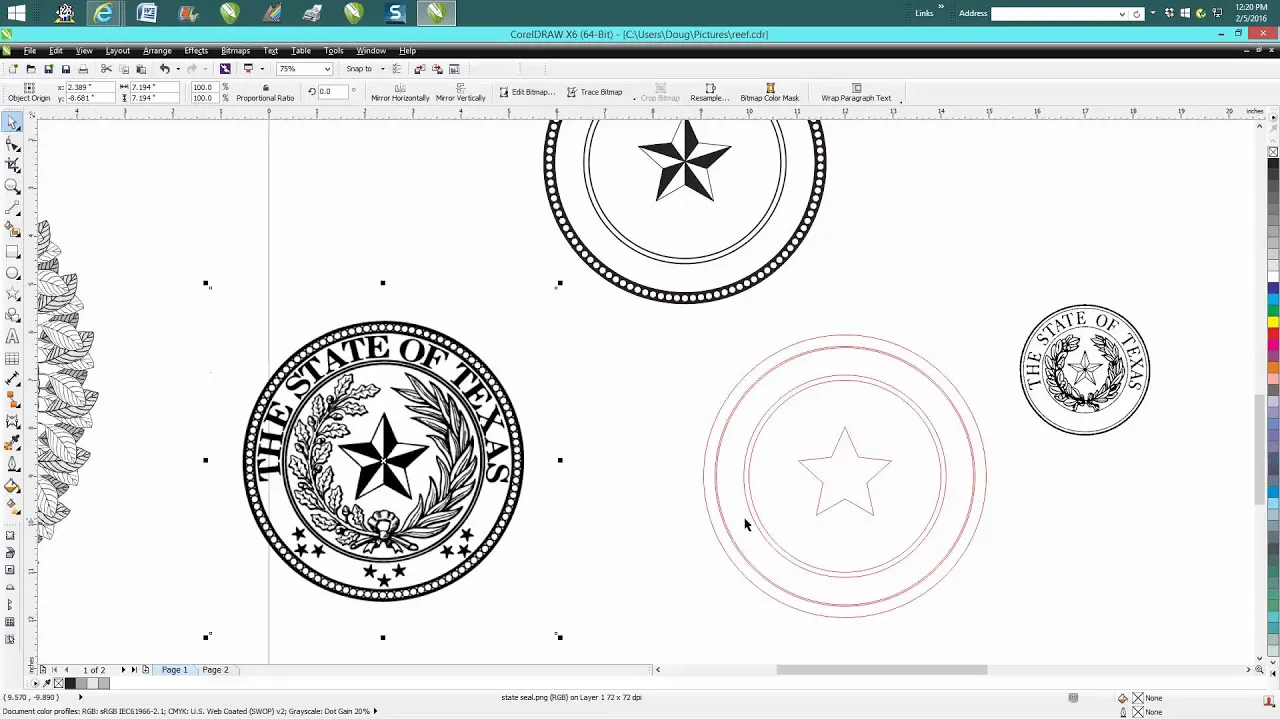Click the Print icon

(x=83, y=69)
